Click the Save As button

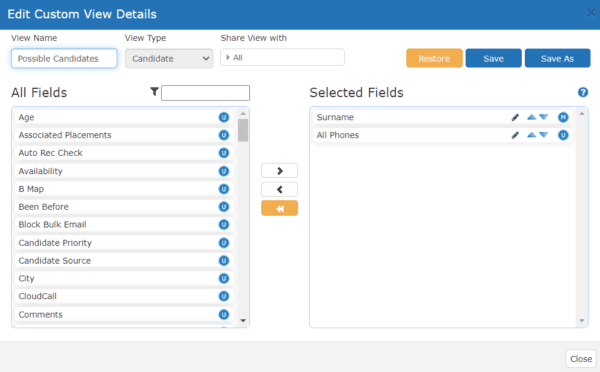[x=558, y=58]
